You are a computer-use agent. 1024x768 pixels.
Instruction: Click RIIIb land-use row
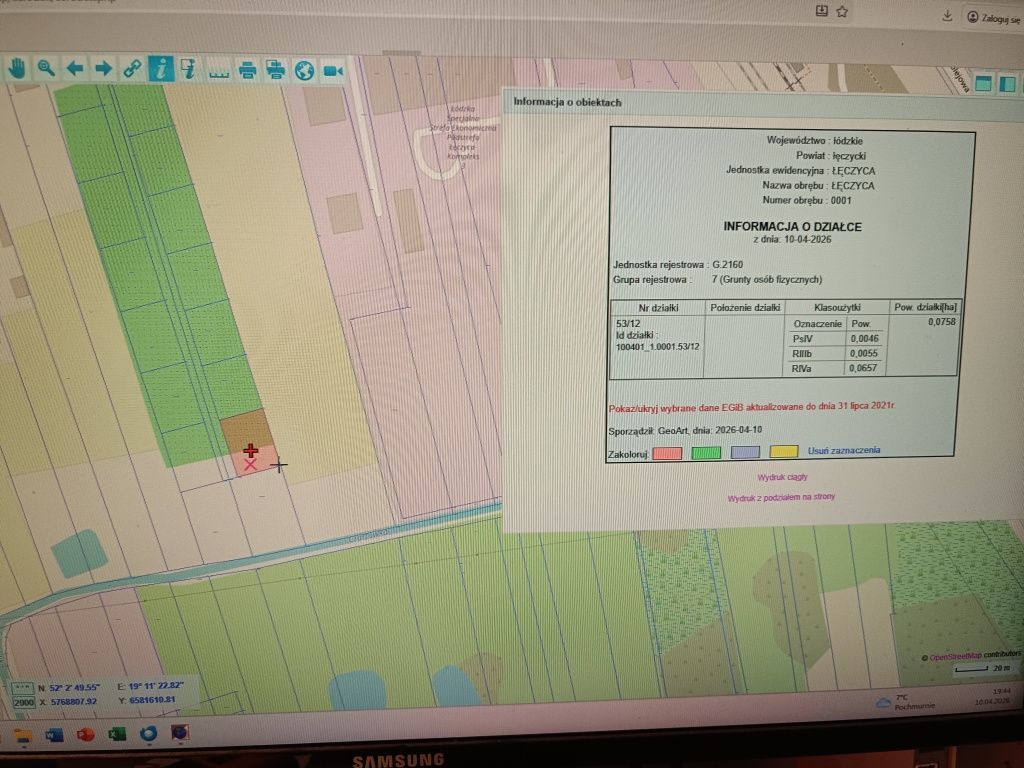[837, 353]
